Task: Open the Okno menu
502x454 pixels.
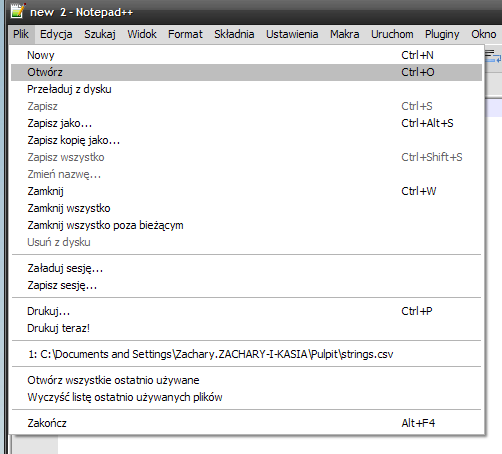Action: [x=484, y=34]
